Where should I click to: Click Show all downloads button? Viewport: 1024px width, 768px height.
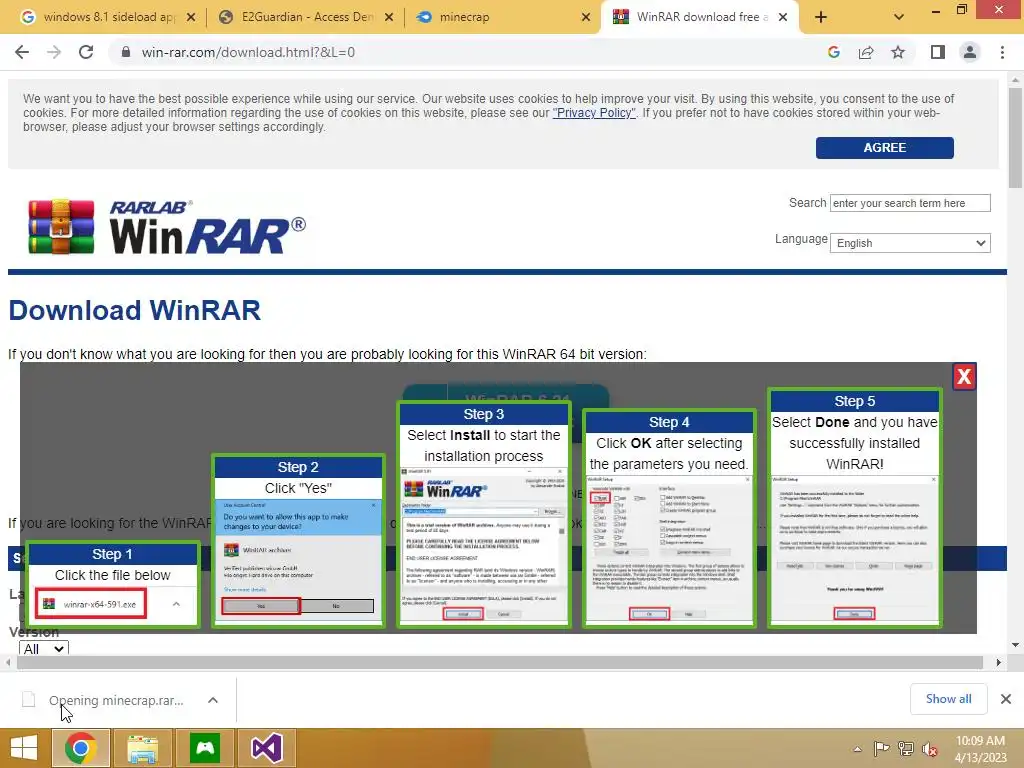[948, 699]
